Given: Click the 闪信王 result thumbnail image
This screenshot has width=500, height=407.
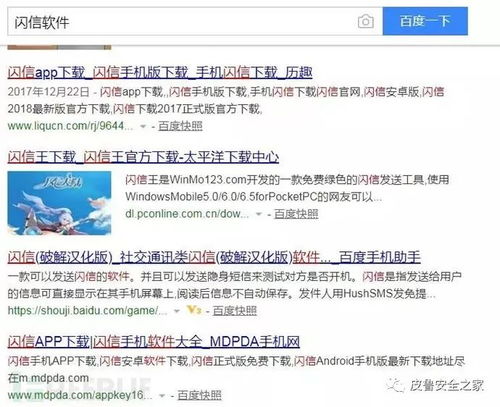Looking at the screenshot, I should coord(59,203).
